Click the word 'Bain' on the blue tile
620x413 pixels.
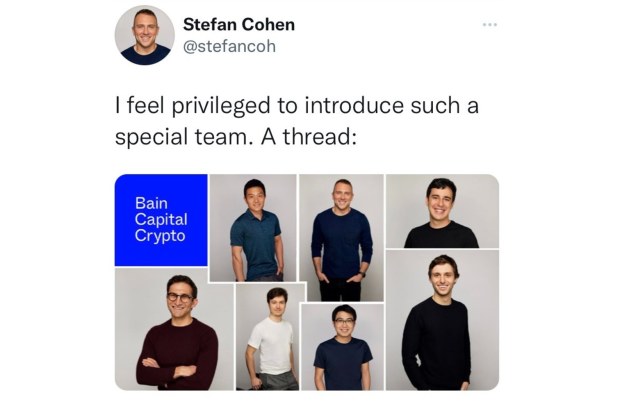(x=151, y=203)
